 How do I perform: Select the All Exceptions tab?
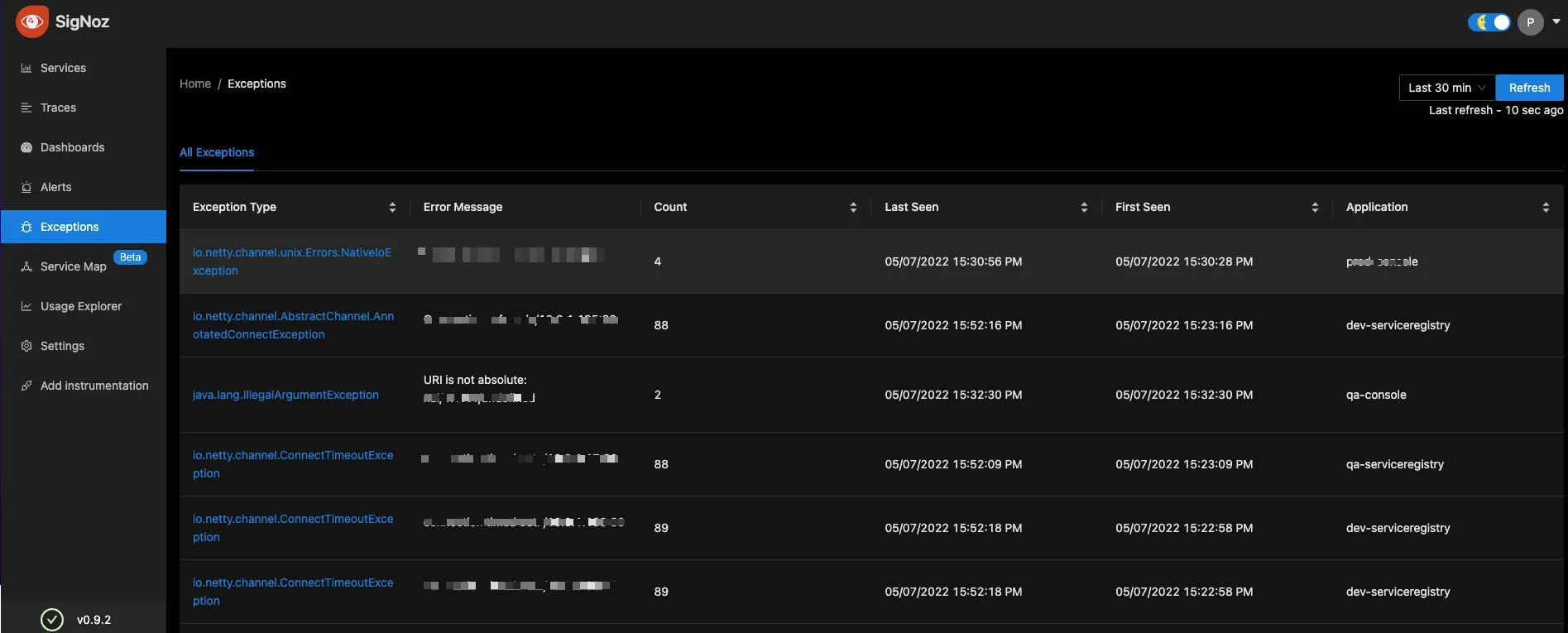tap(217, 152)
